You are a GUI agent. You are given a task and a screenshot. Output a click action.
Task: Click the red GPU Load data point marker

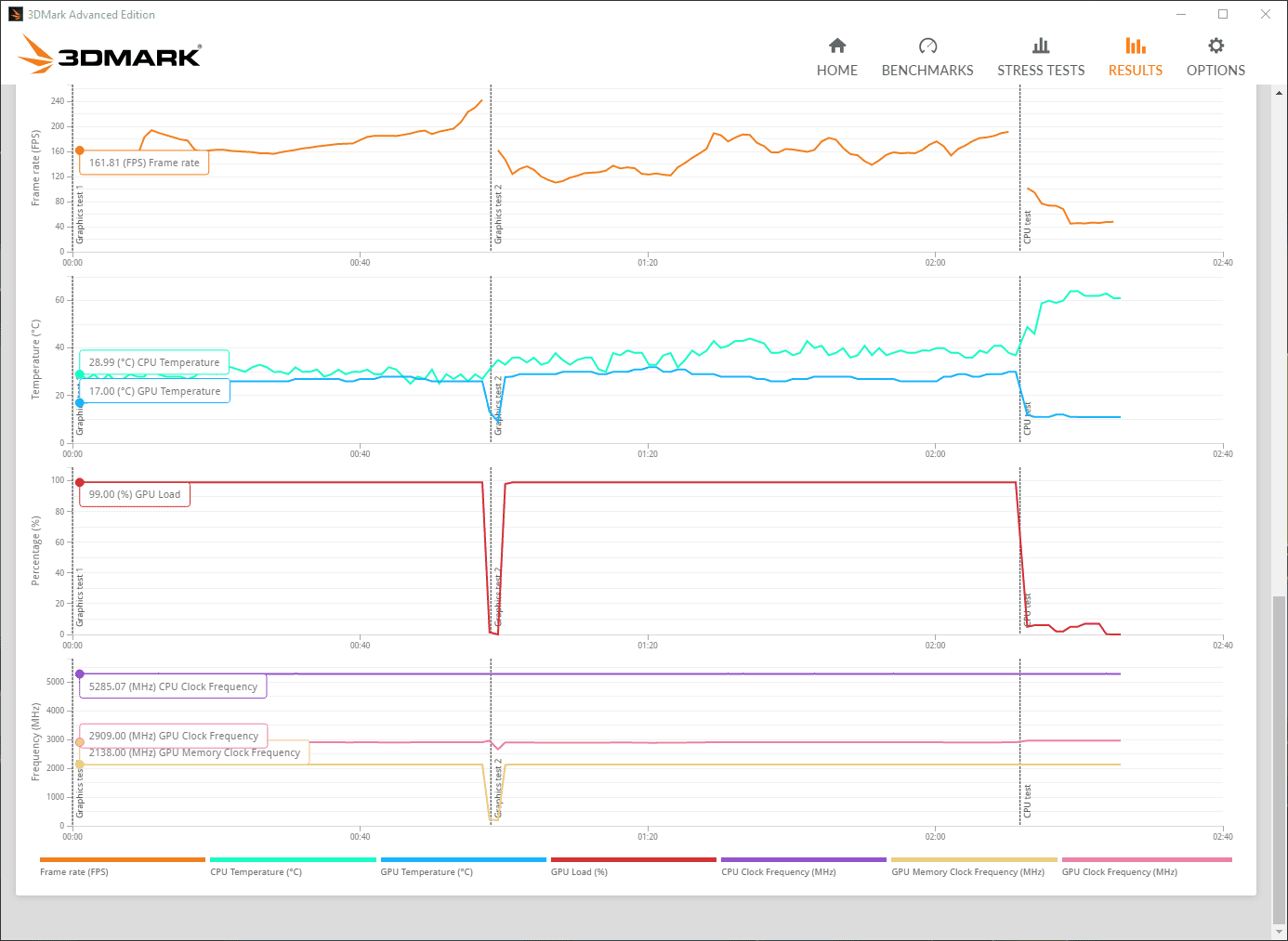pyautogui.click(x=80, y=482)
